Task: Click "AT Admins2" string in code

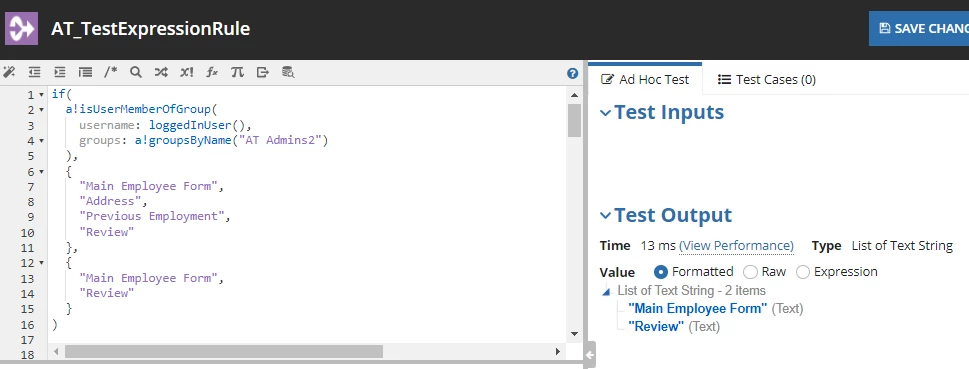Action: click(x=280, y=140)
